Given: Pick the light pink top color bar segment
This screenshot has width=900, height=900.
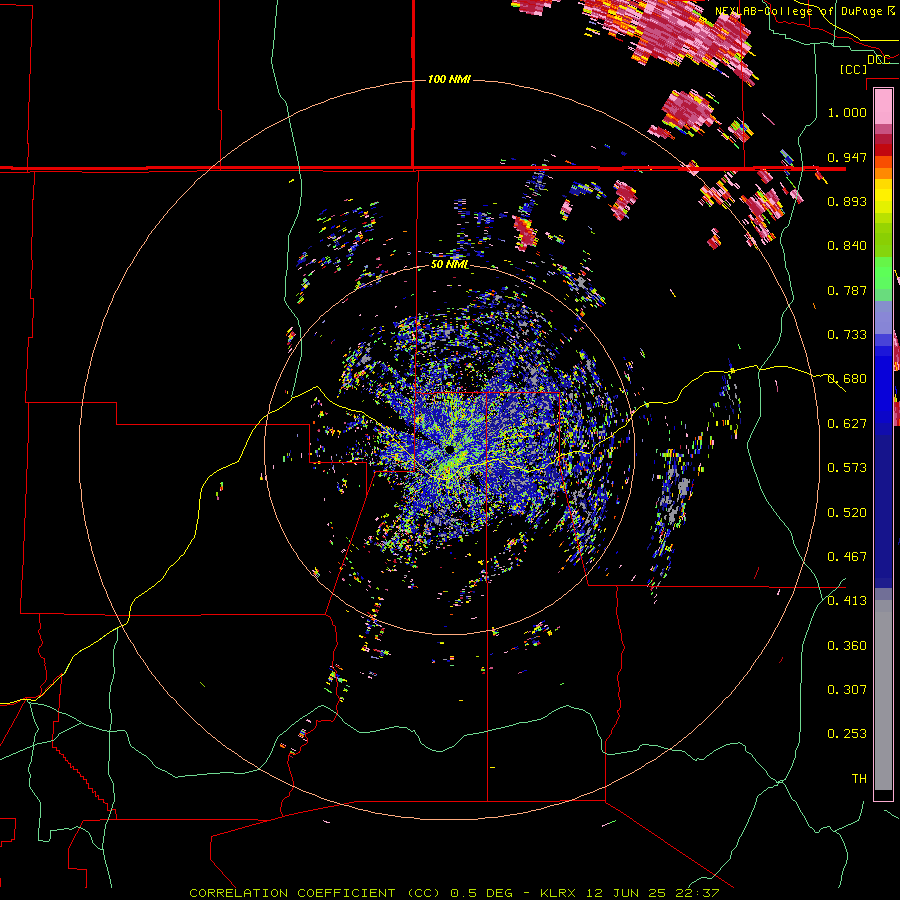Looking at the screenshot, I should pos(883,106).
